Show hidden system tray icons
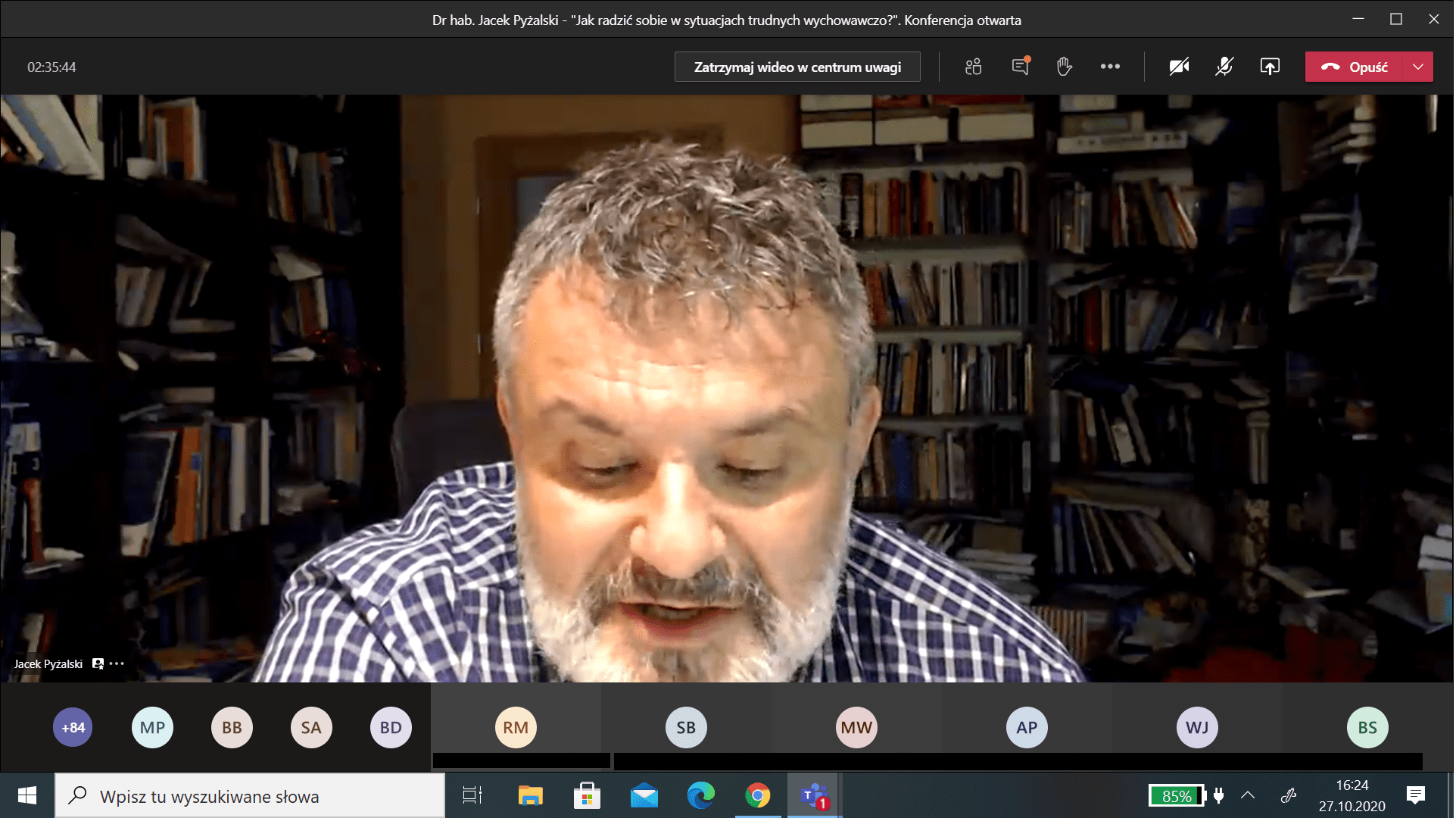Screen dimensions: 1456x818 (1248, 795)
